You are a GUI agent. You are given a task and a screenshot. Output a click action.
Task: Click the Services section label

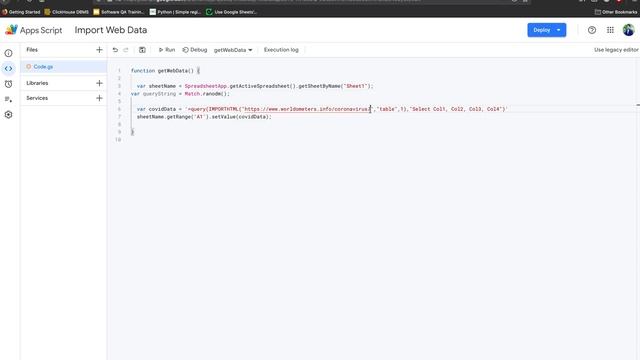[x=37, y=98]
